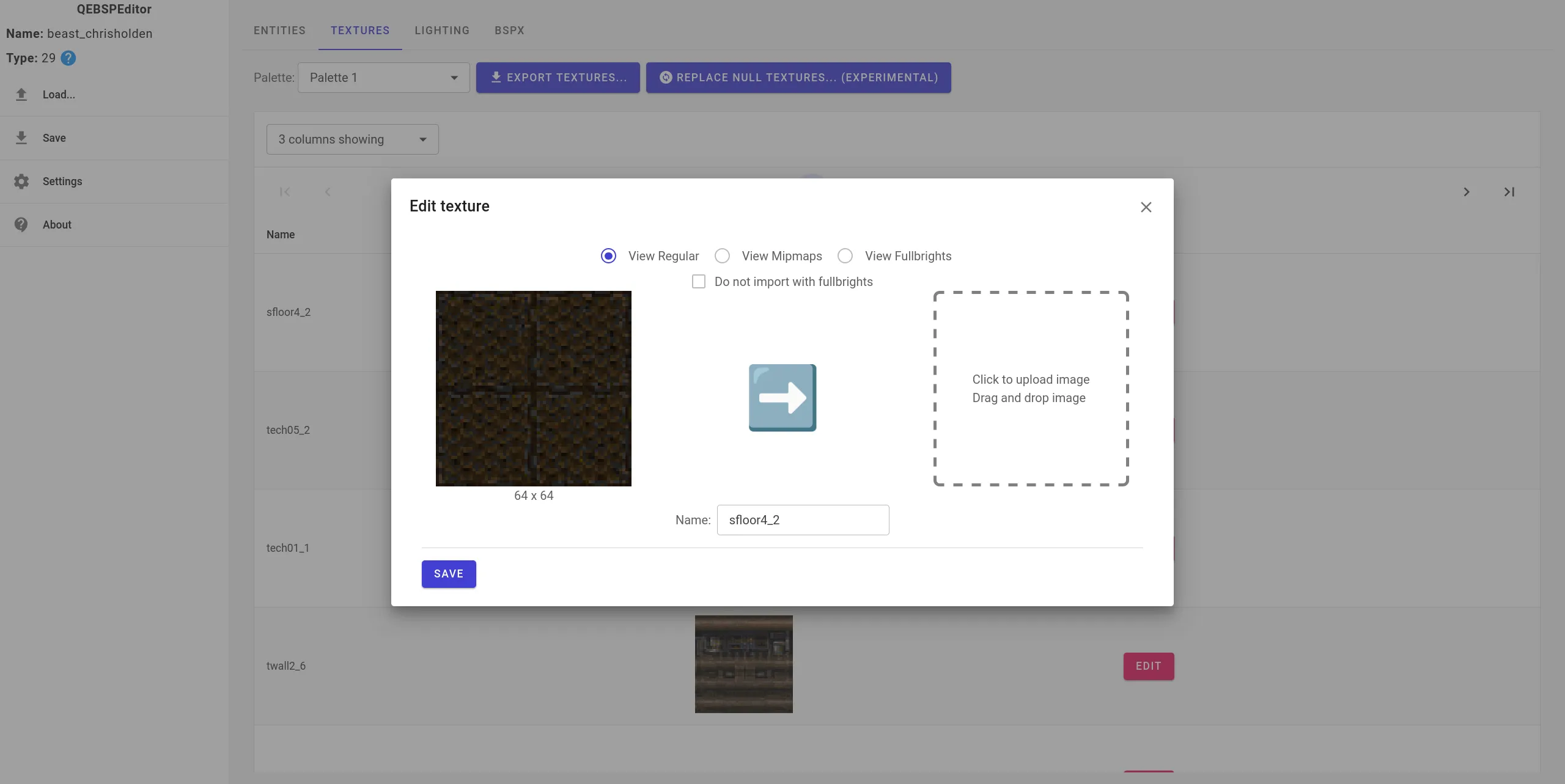This screenshot has height=784, width=1565.
Task: Click the tech01_1 row name
Action: 288,548
